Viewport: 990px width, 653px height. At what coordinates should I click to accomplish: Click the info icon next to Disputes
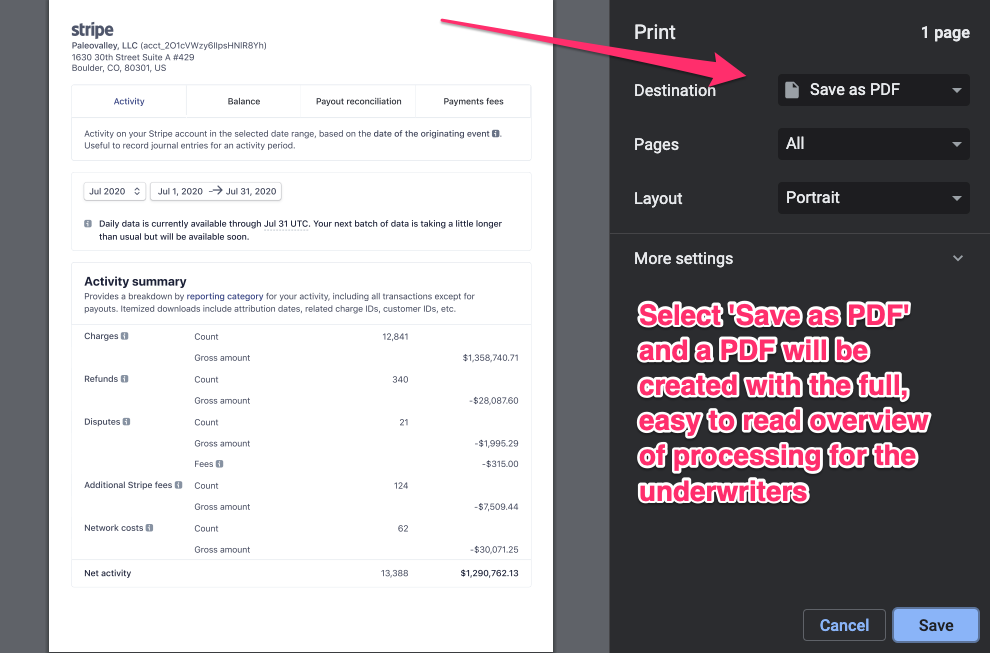tap(126, 422)
